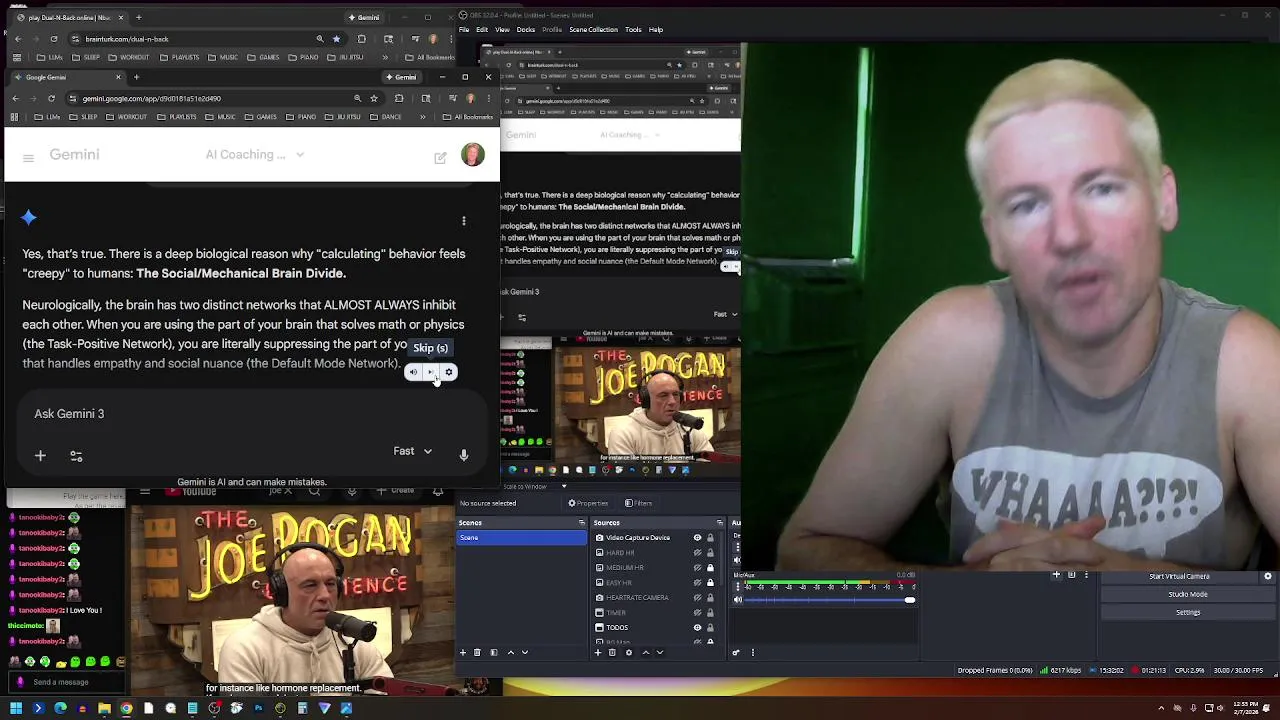Toggle lock on the TODOS source
Viewport: 1280px width, 720px height.
click(711, 628)
